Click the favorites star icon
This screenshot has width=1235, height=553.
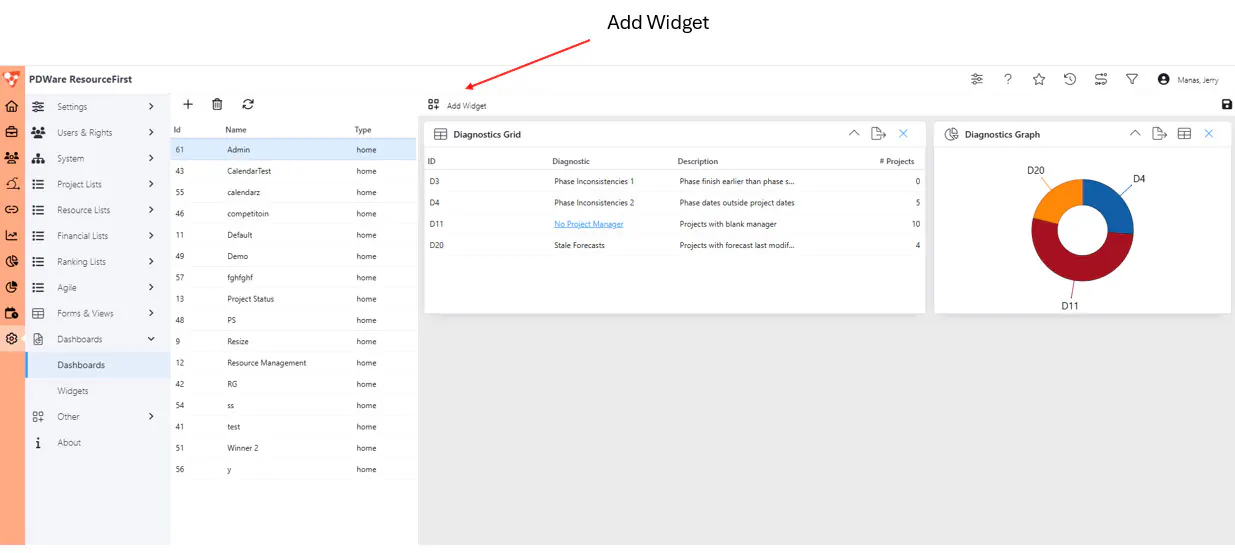[1039, 79]
